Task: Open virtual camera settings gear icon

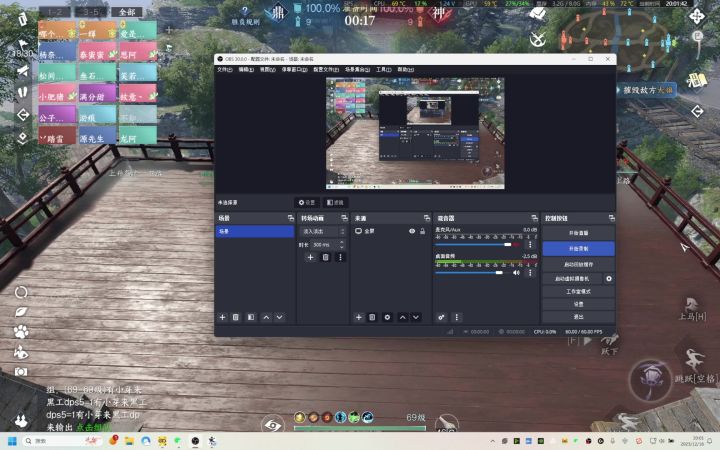Action: click(609, 279)
